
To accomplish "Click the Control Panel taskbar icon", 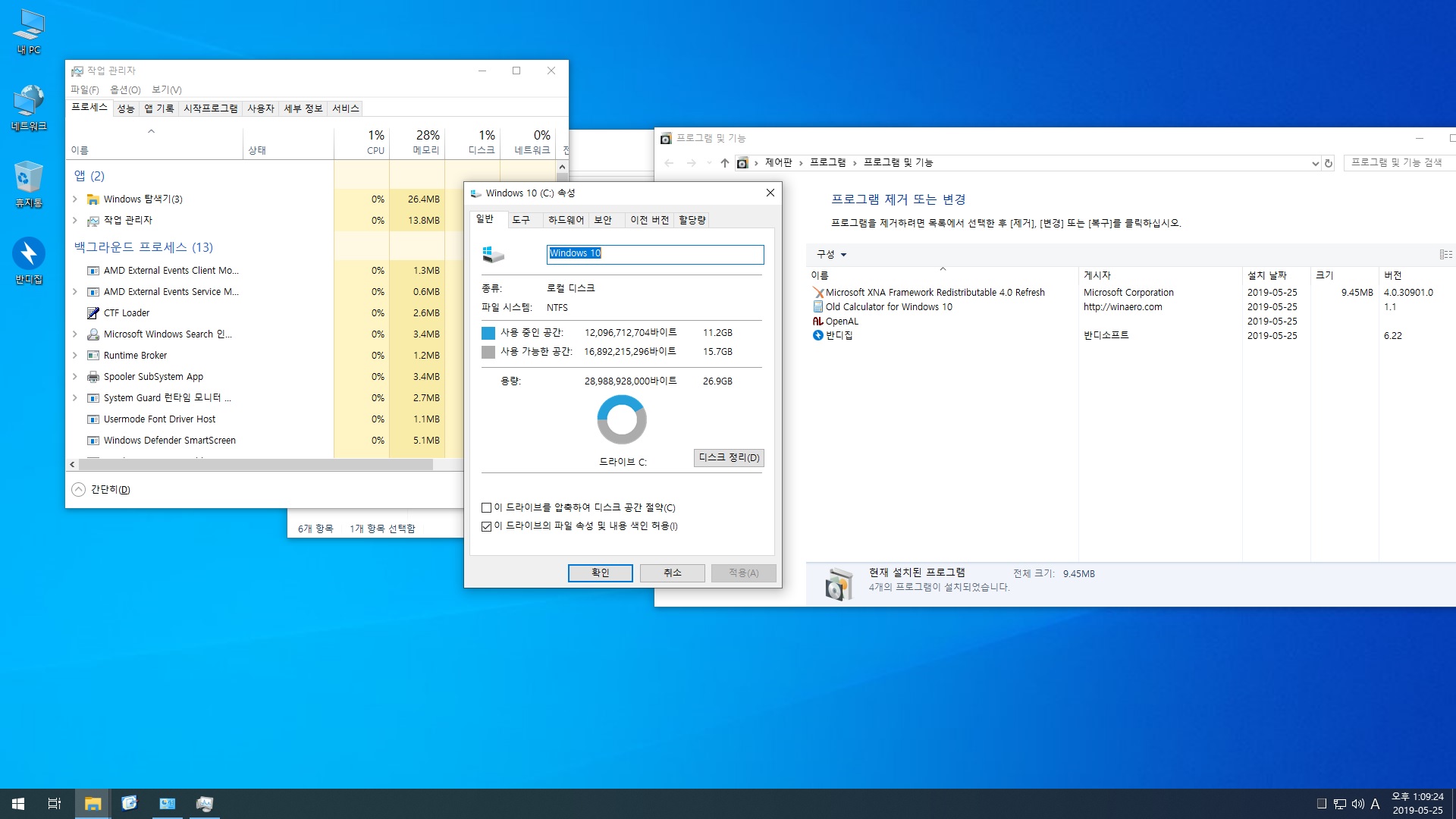I will 167,804.
